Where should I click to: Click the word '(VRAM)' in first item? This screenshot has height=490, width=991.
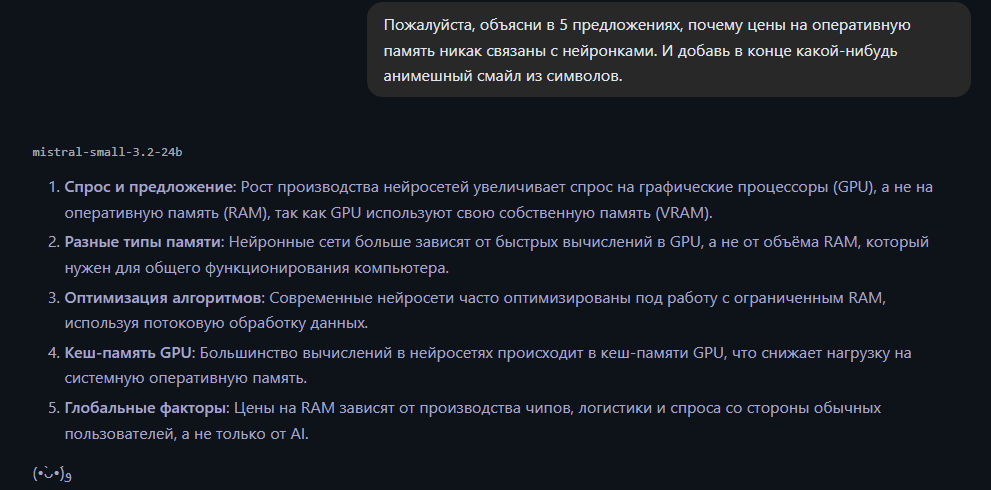683,214
